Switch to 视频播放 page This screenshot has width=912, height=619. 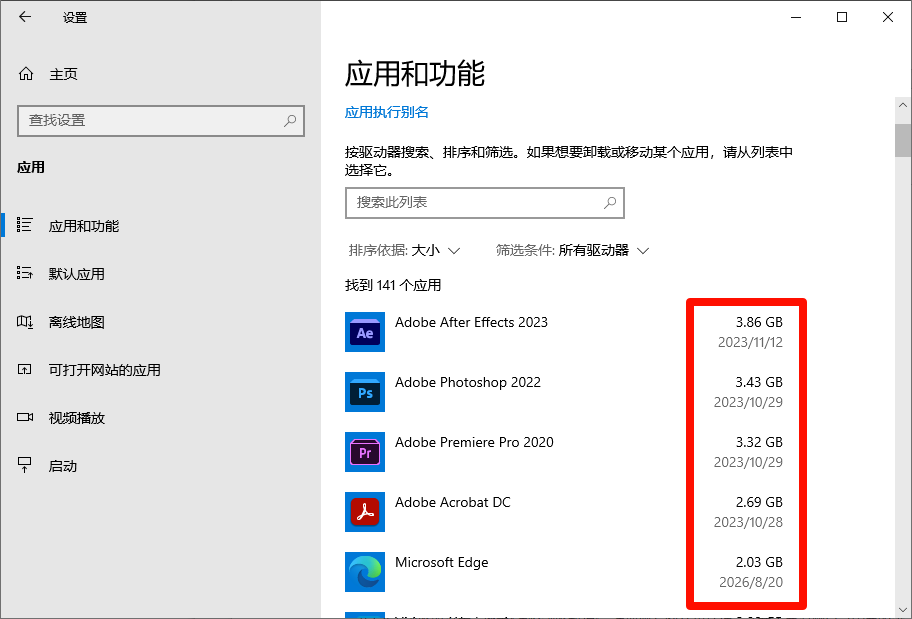pyautogui.click(x=161, y=418)
